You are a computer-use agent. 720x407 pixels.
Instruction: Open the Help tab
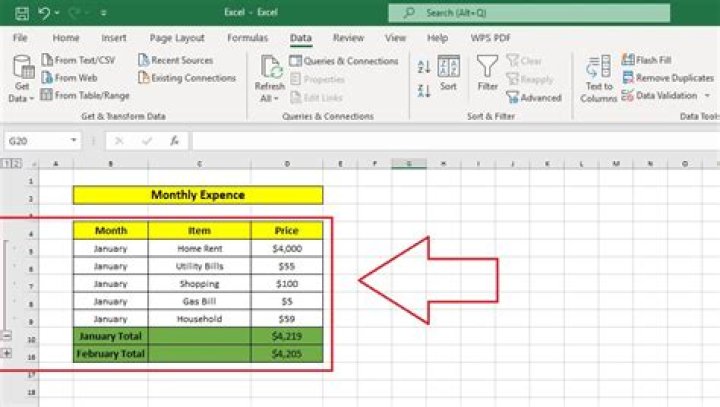click(437, 38)
